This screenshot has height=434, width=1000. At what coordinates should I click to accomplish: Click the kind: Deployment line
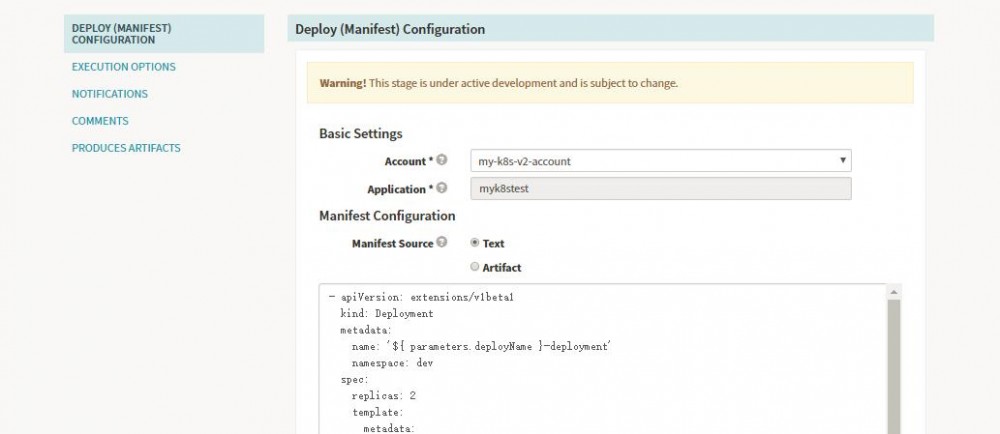[x=387, y=314]
